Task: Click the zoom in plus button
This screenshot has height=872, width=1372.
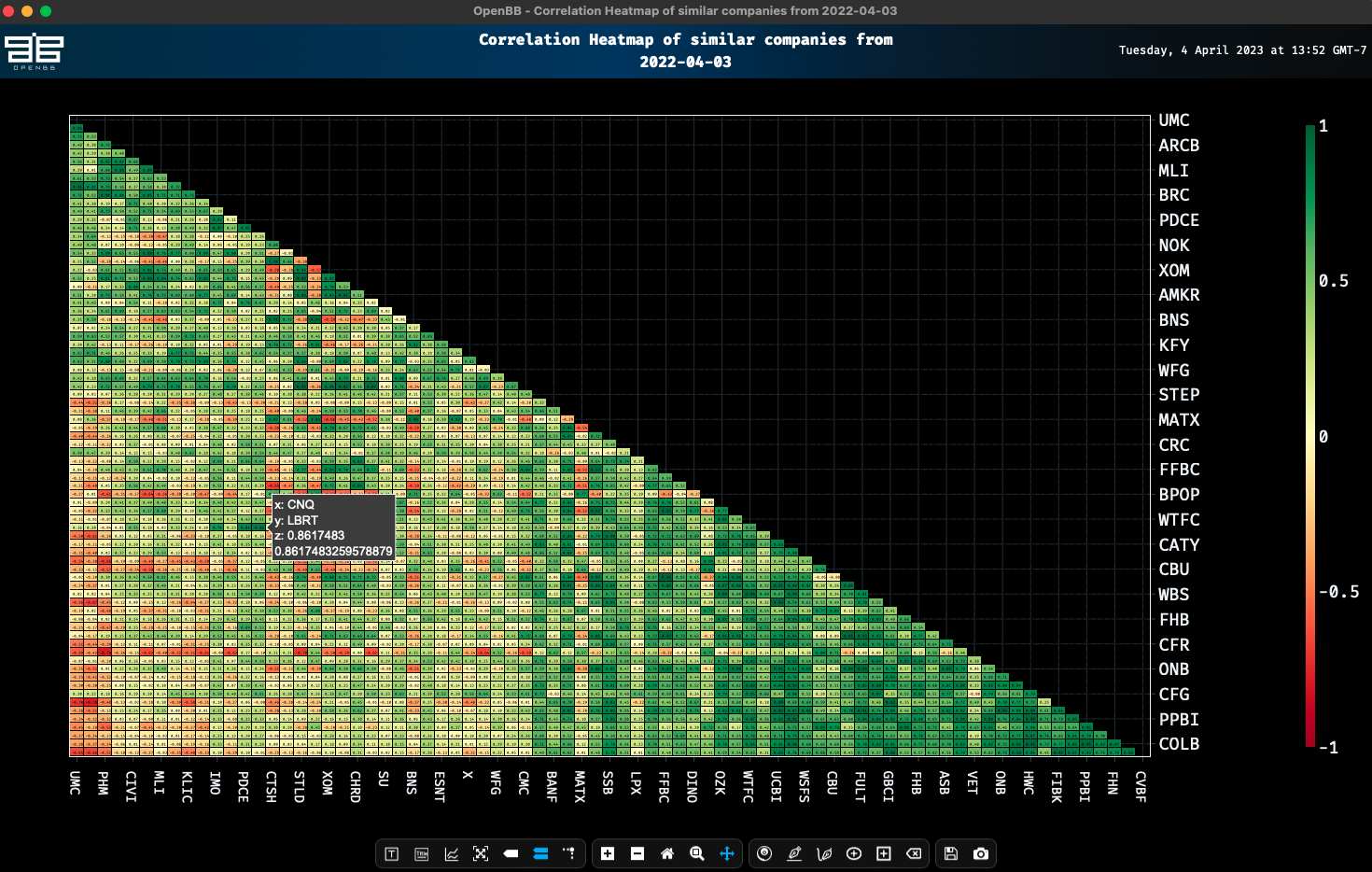Action: click(608, 853)
